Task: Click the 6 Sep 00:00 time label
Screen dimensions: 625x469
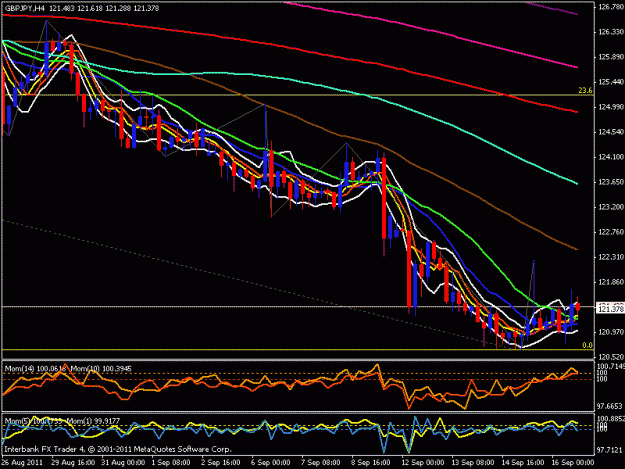Action: [x=270, y=462]
